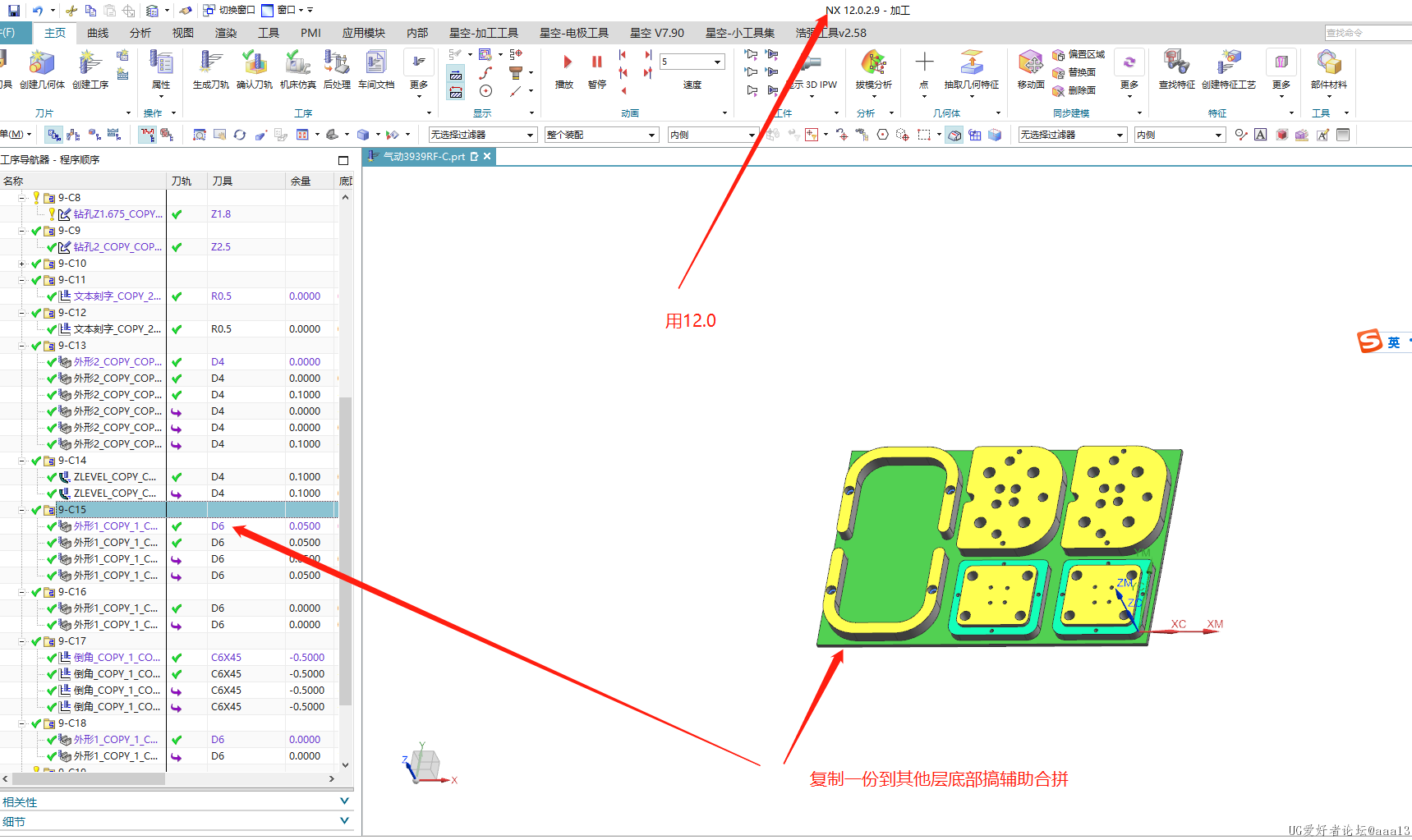Close the 气动3939RF-C.prt document tab

pos(487,156)
